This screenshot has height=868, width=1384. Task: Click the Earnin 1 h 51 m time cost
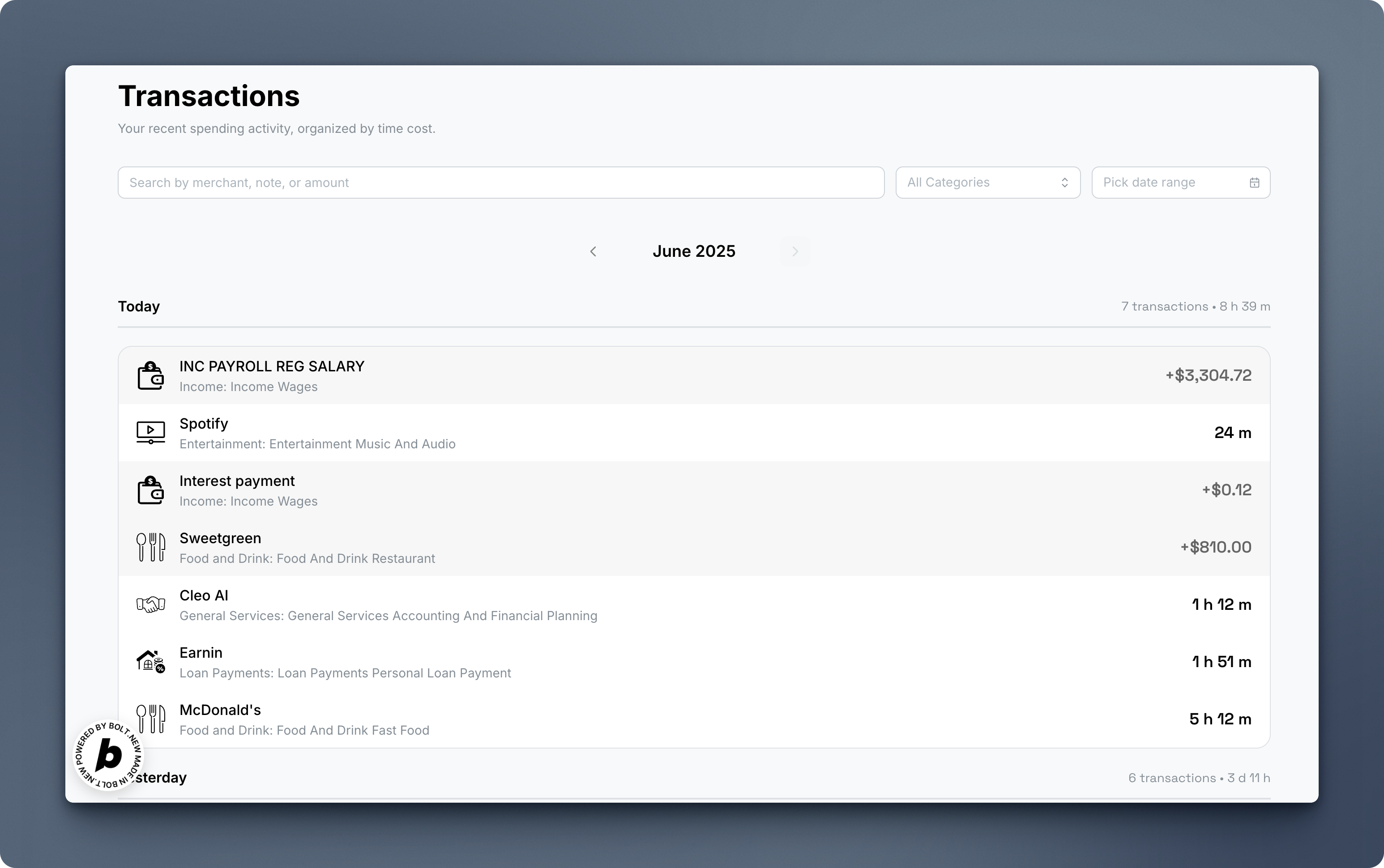pos(1221,662)
